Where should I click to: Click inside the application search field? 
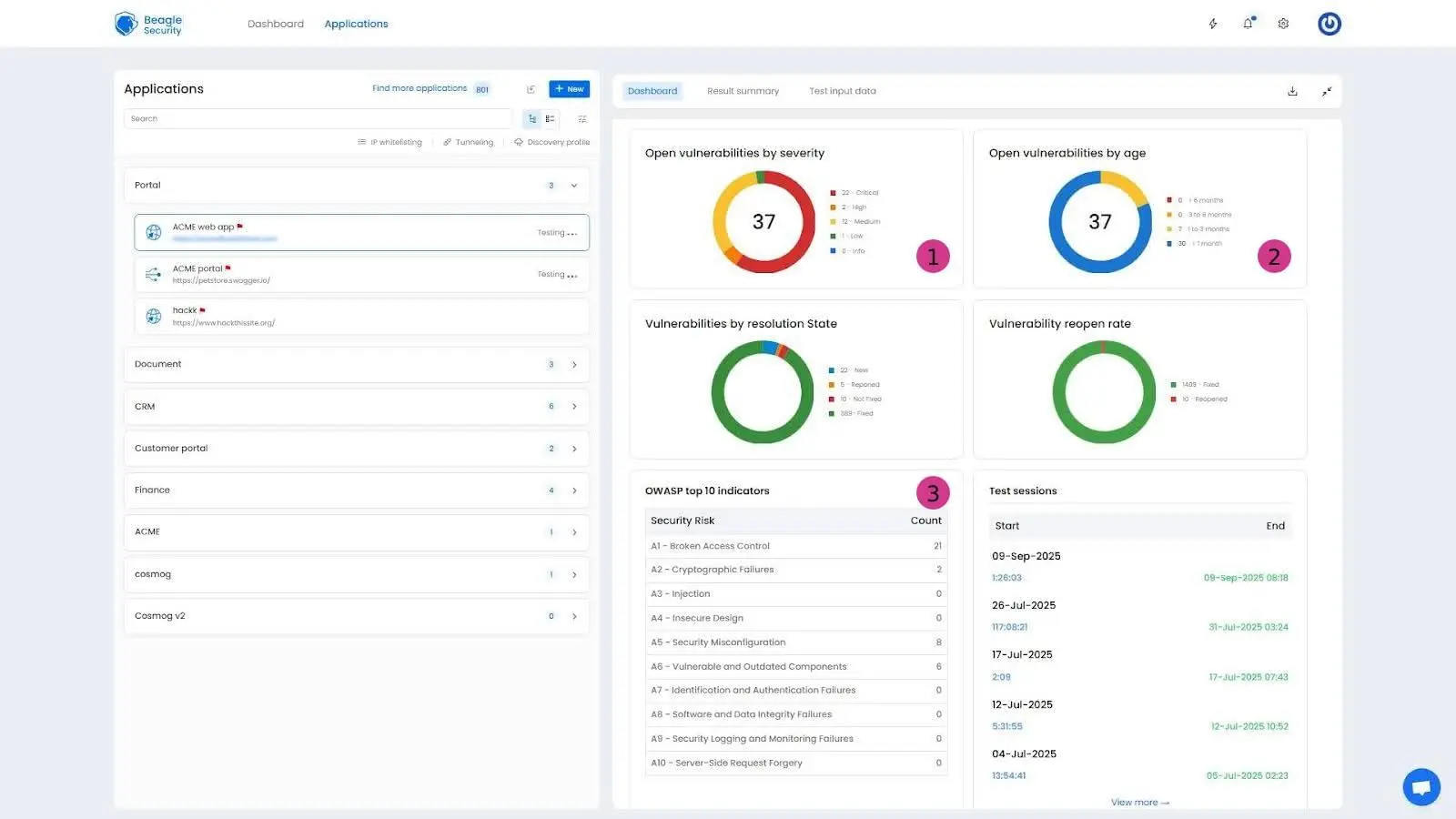pyautogui.click(x=317, y=118)
